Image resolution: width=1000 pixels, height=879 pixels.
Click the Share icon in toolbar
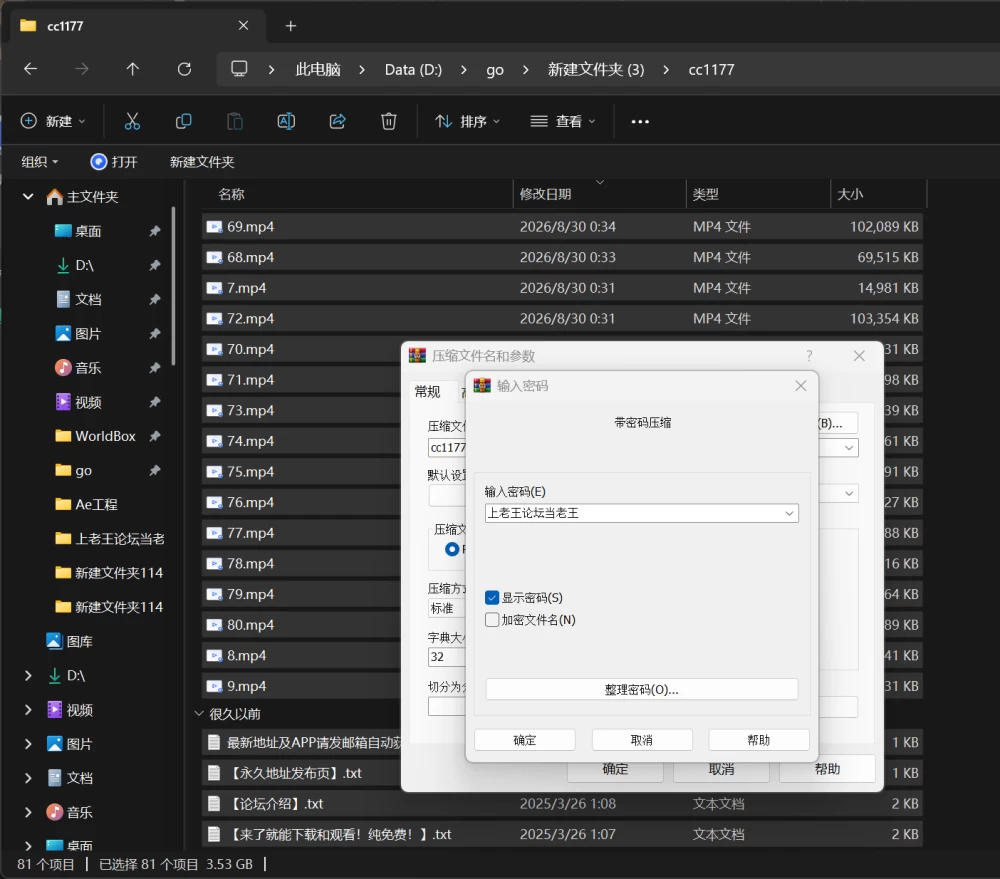pos(337,121)
